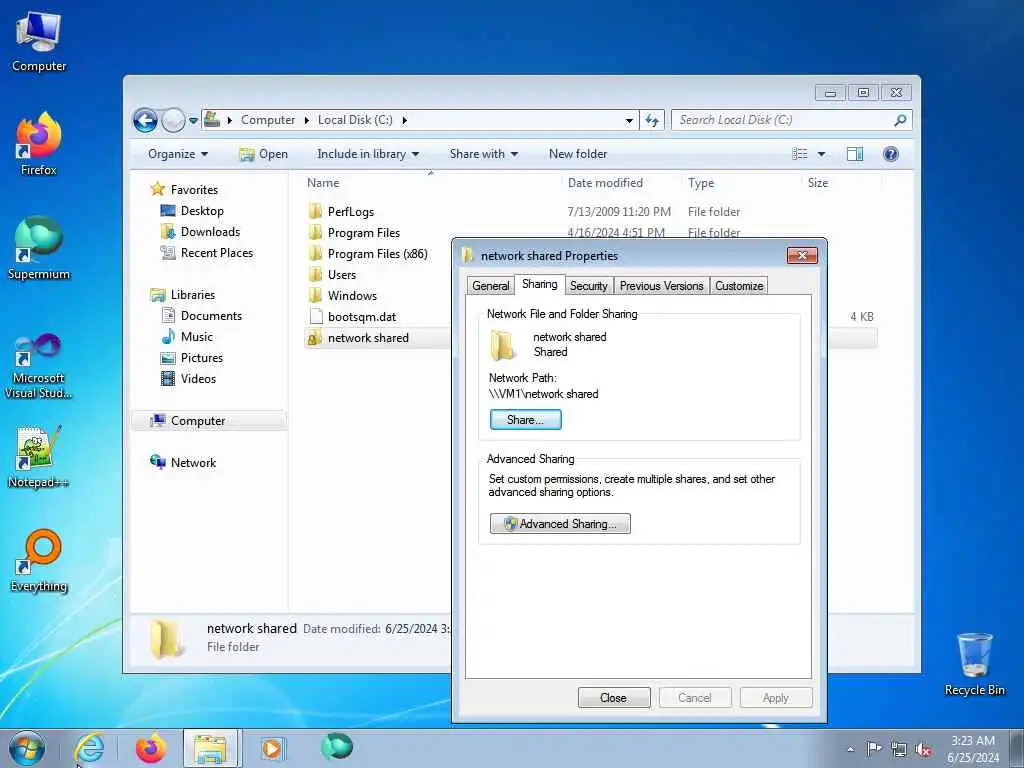
Task: Open Supermium from the taskbar
Action: (337, 747)
